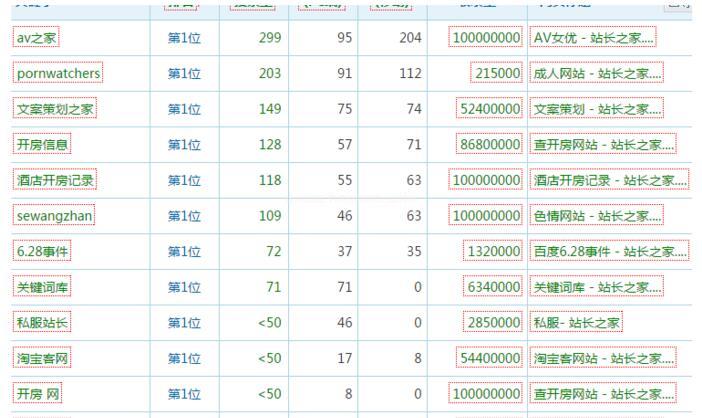Click the 6.28事件 keyword link
This screenshot has width=702, height=418.
(42, 252)
